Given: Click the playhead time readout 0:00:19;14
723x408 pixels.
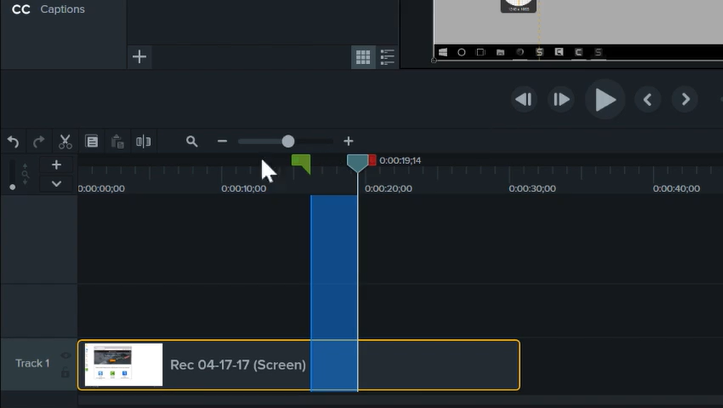Looking at the screenshot, I should pyautogui.click(x=400, y=160).
